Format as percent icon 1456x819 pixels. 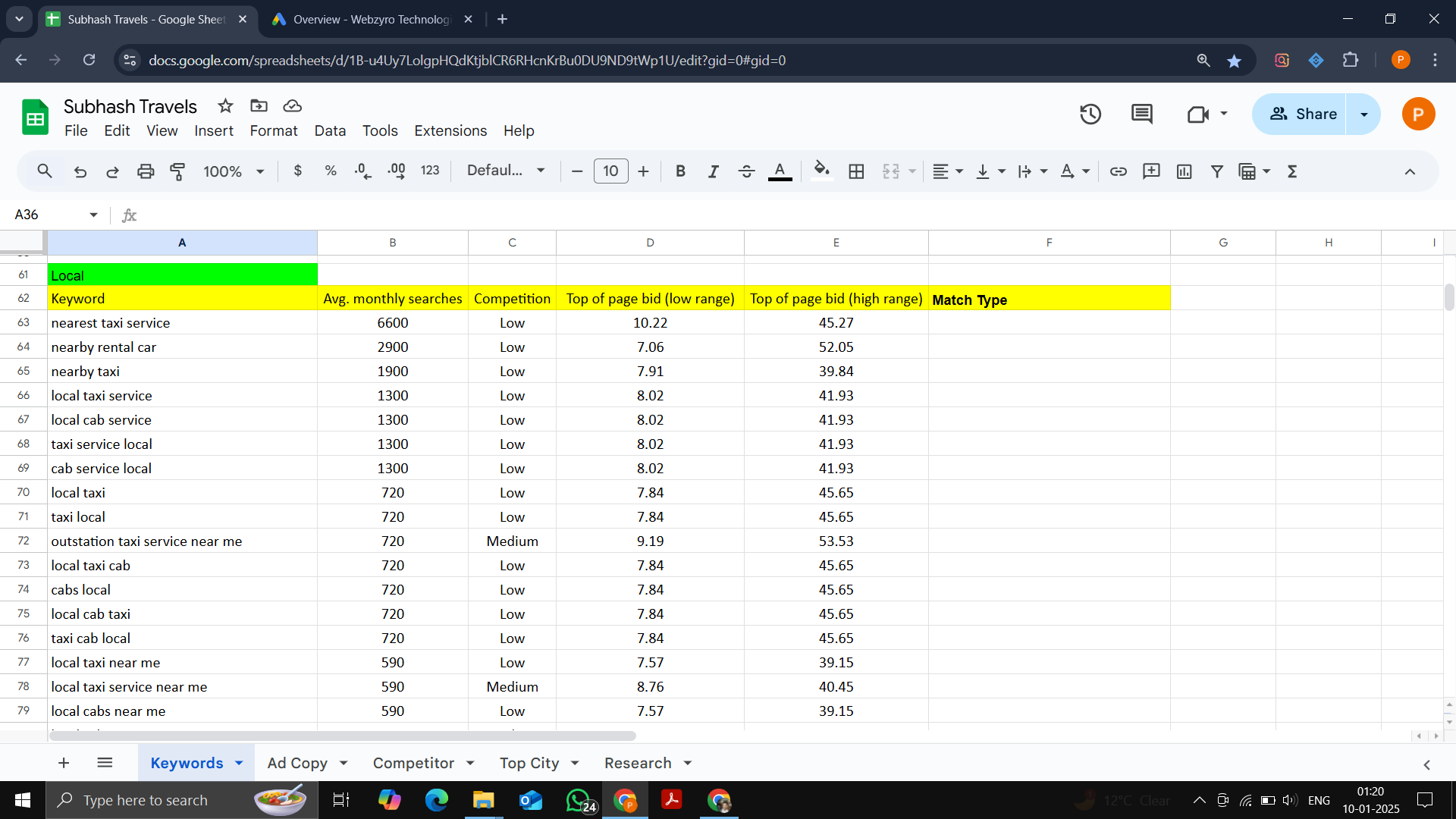(x=331, y=171)
